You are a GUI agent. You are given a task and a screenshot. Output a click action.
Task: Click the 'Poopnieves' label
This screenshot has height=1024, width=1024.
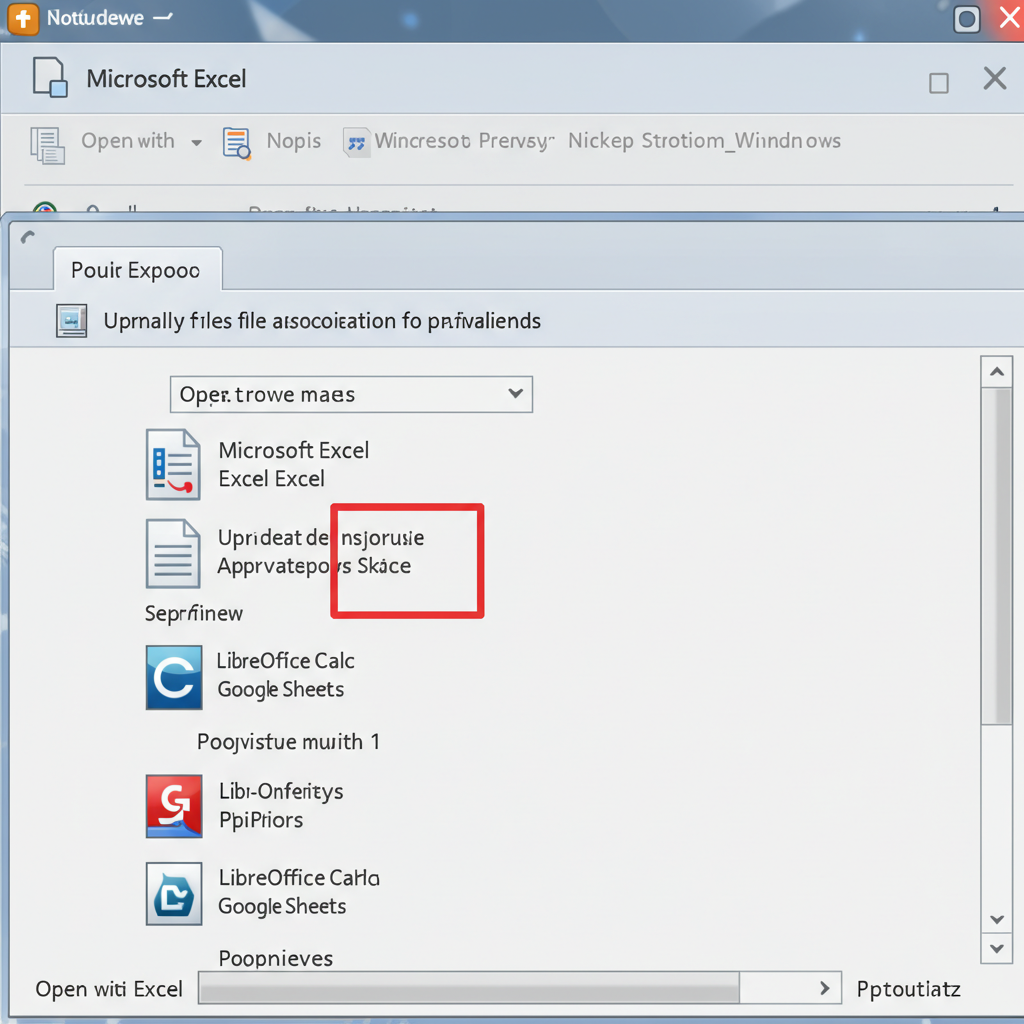[276, 958]
